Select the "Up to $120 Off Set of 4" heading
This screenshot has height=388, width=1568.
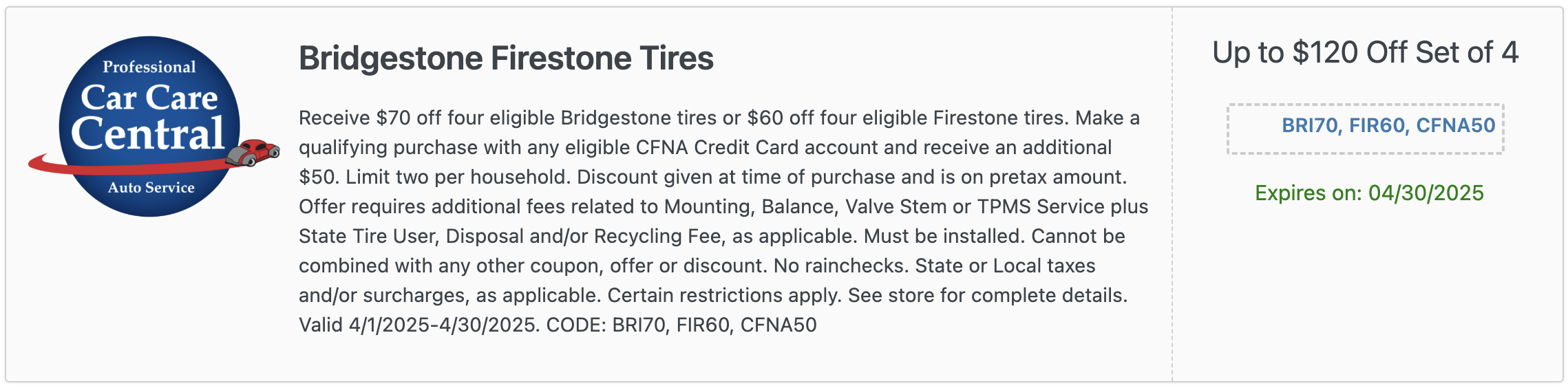tap(1365, 53)
